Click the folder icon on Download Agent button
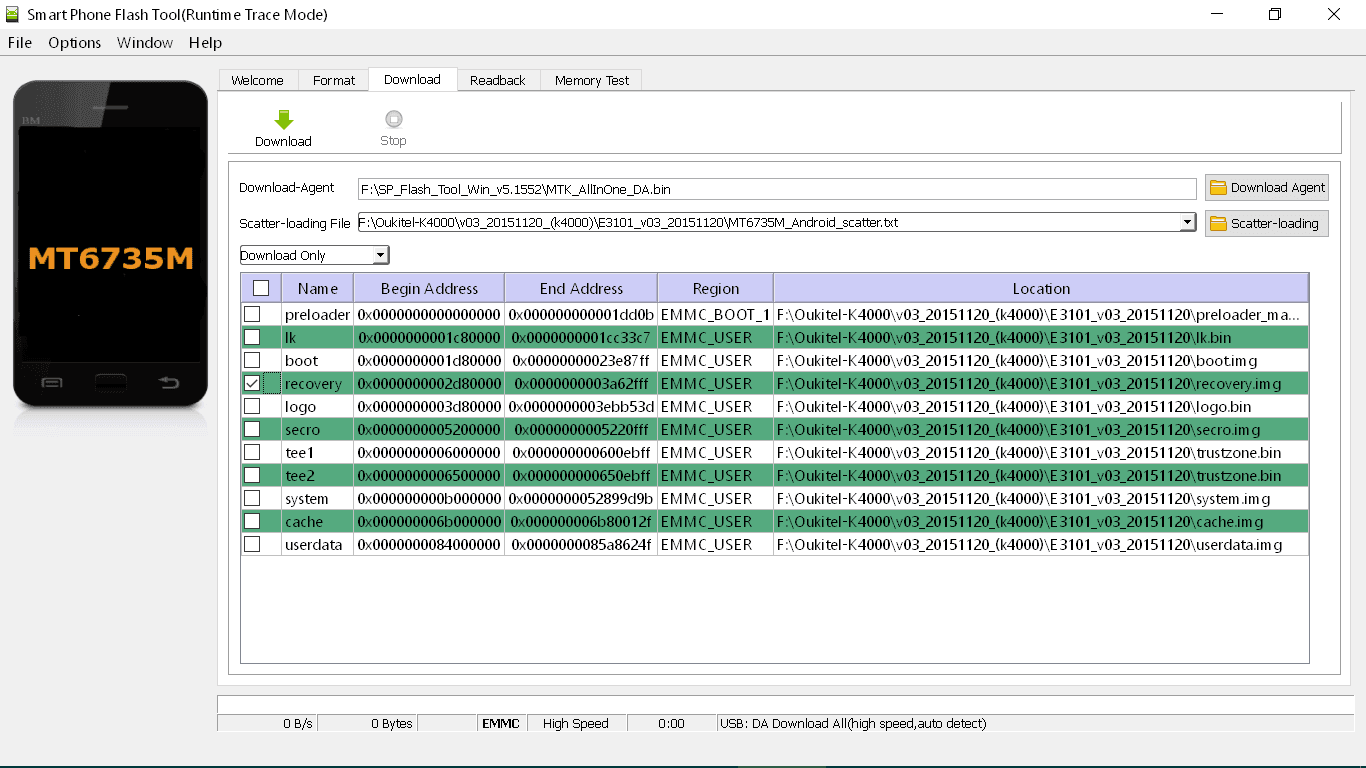The height and width of the screenshot is (768, 1366). coord(1218,187)
